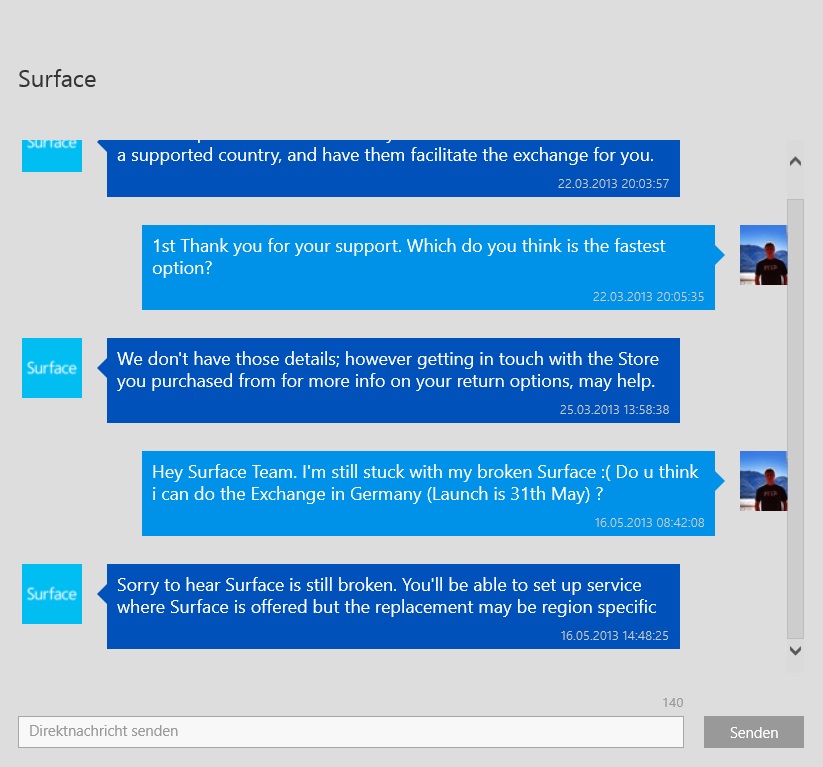Focus the "Direktnachricht senden" input field
Screen dimensions: 823x767
coord(350,732)
